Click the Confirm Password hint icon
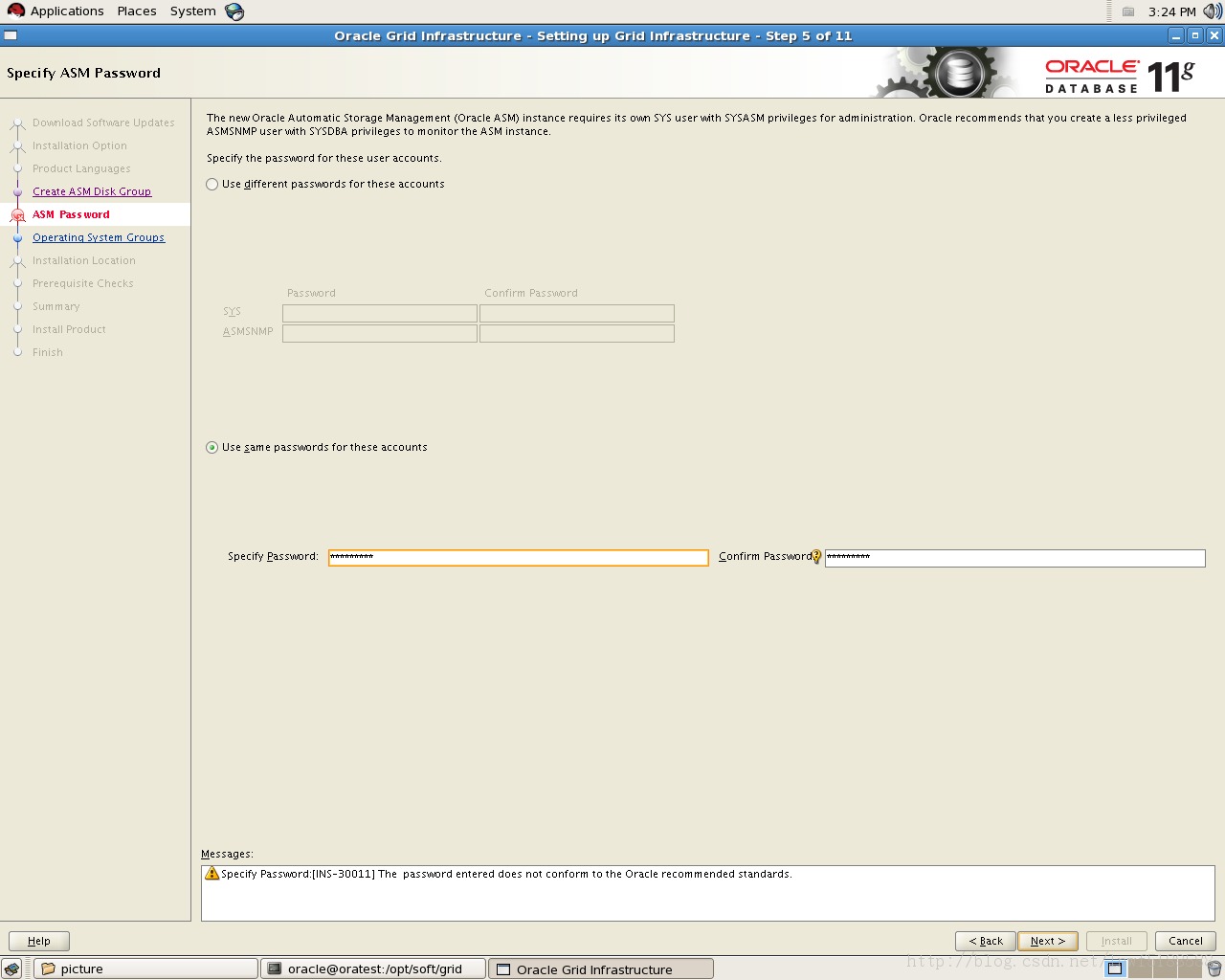Screen dimensions: 1225x980 (x=816, y=557)
